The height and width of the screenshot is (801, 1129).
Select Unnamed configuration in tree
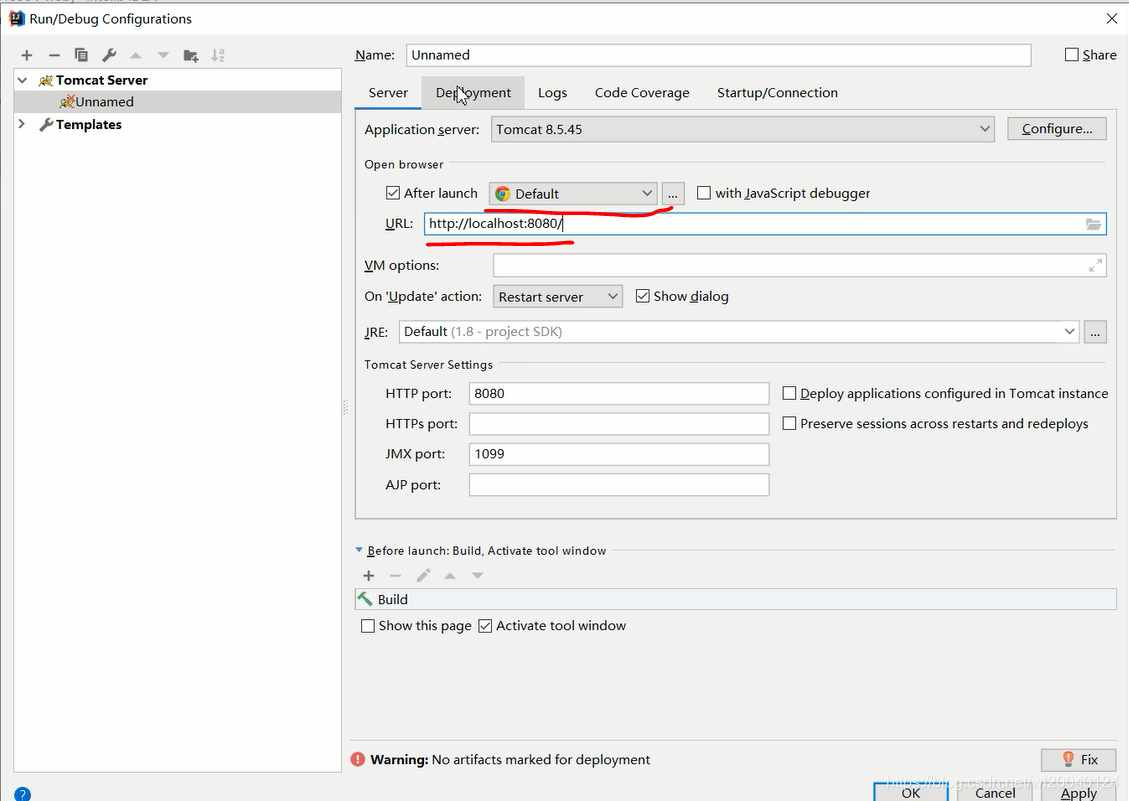coord(177,102)
